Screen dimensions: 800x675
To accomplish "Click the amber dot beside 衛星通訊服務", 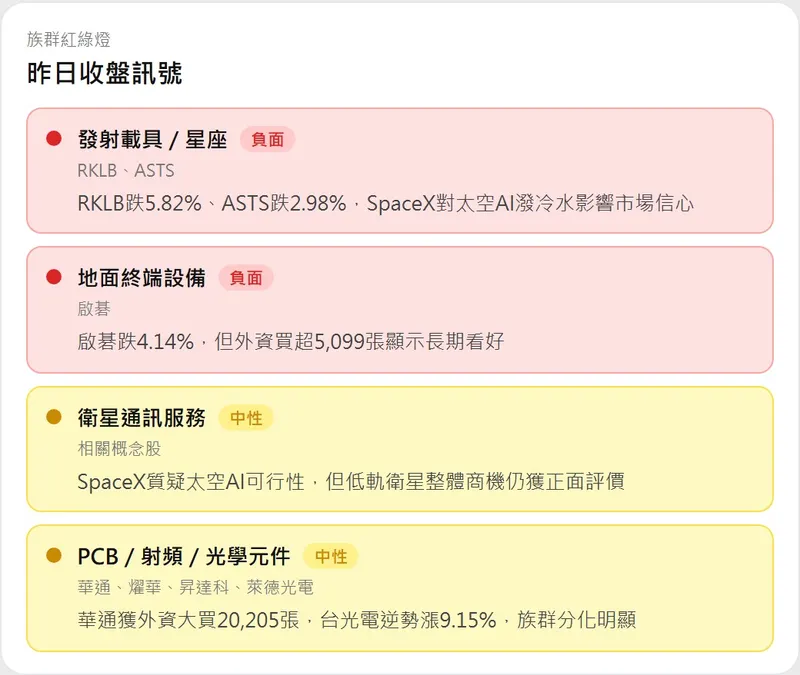I will (54, 417).
